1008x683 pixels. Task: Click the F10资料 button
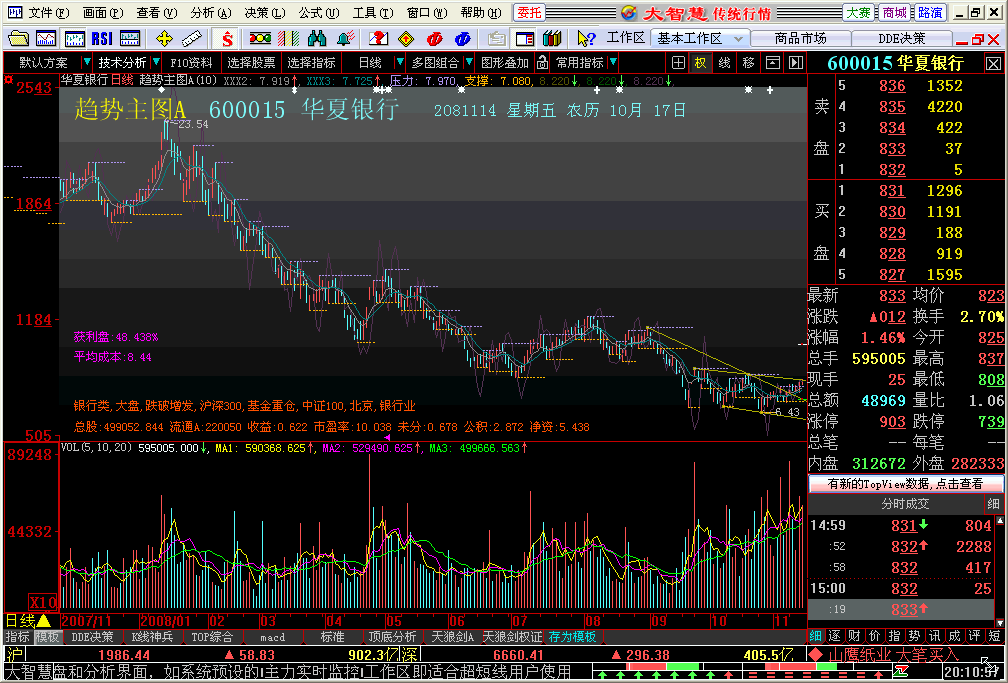click(191, 62)
